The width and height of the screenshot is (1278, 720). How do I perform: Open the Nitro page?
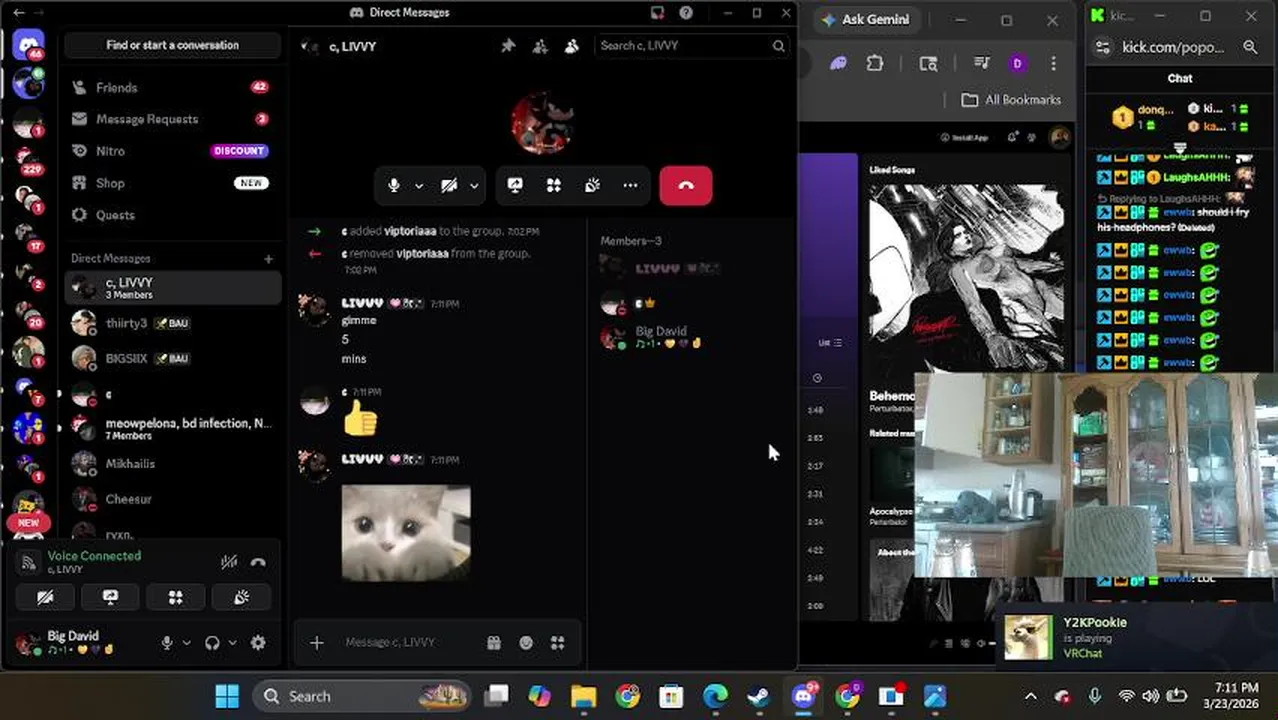point(172,151)
